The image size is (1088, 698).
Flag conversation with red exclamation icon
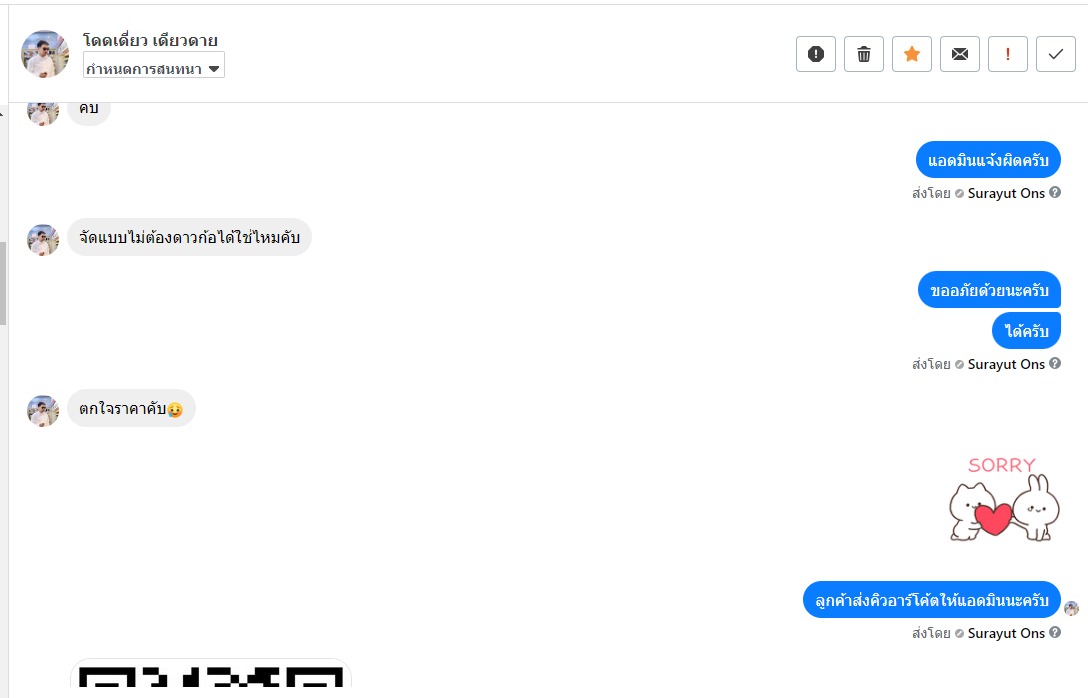1008,54
